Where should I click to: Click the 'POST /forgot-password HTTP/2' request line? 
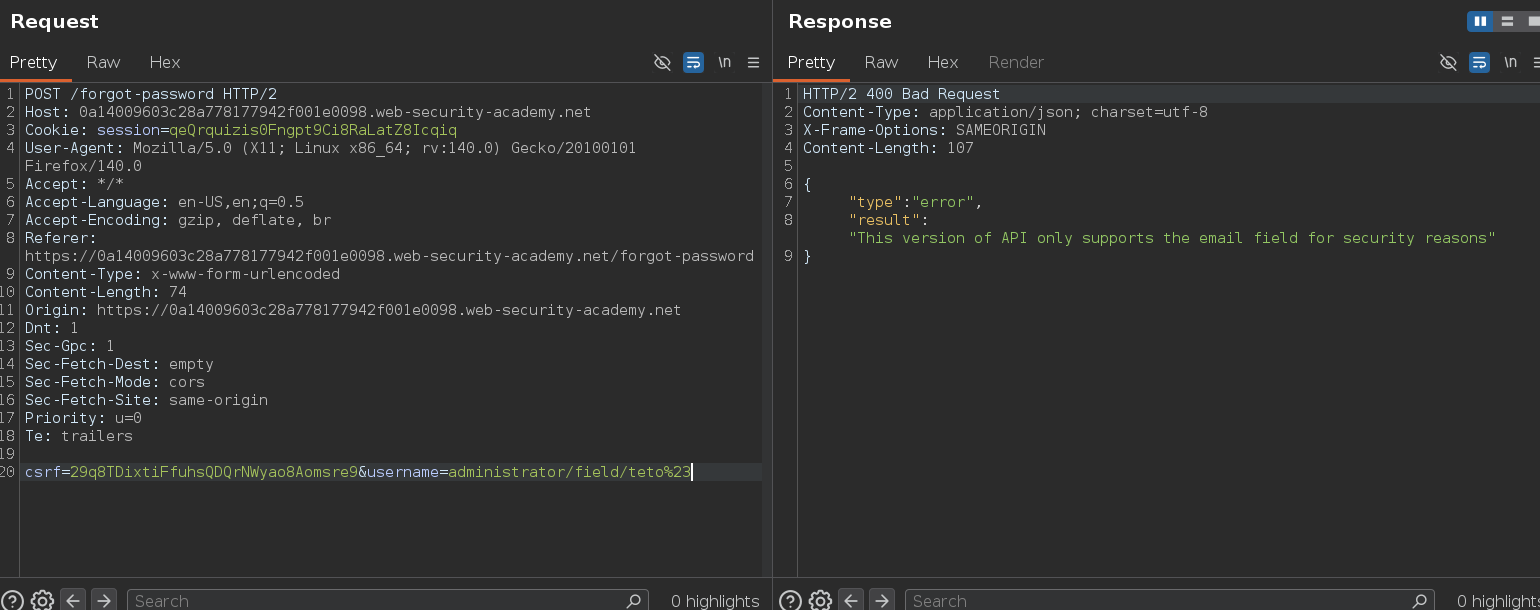click(151, 94)
